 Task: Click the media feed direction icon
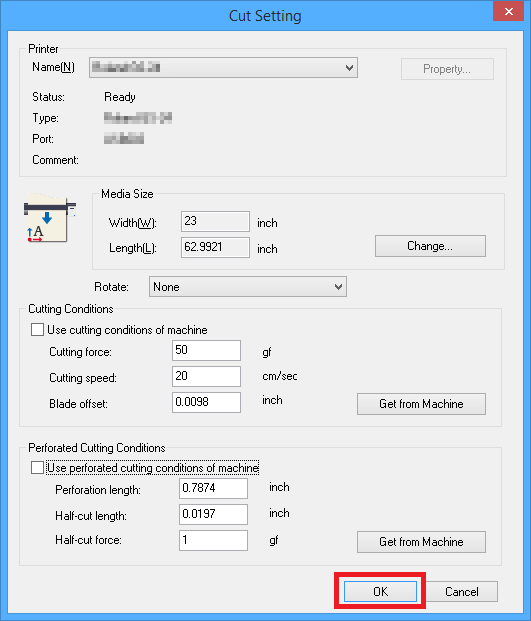pos(49,218)
